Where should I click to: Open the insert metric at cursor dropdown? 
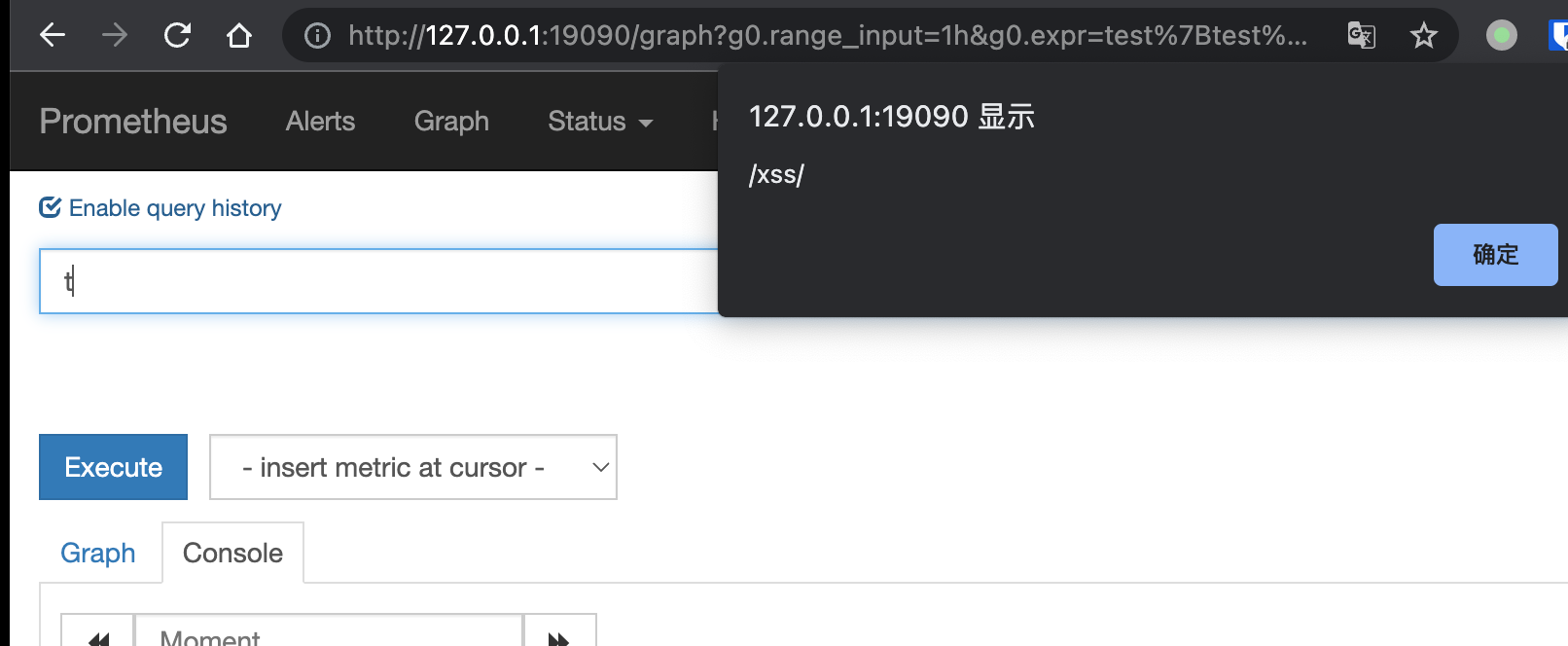[x=413, y=467]
